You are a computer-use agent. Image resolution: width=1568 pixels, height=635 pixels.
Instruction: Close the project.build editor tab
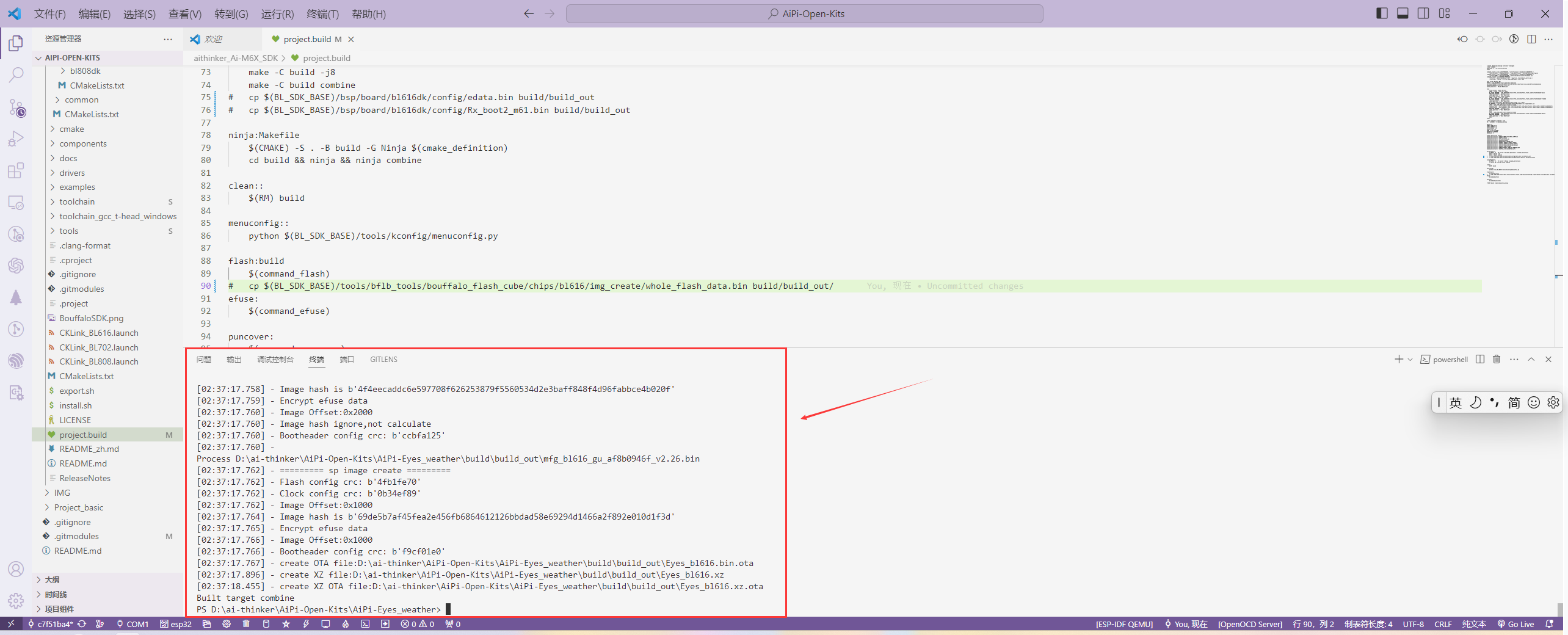351,39
